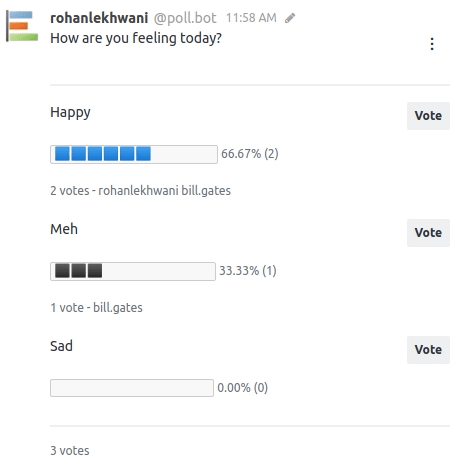Click the 11:58 AM timestamp
468x469 pixels.
[251, 18]
